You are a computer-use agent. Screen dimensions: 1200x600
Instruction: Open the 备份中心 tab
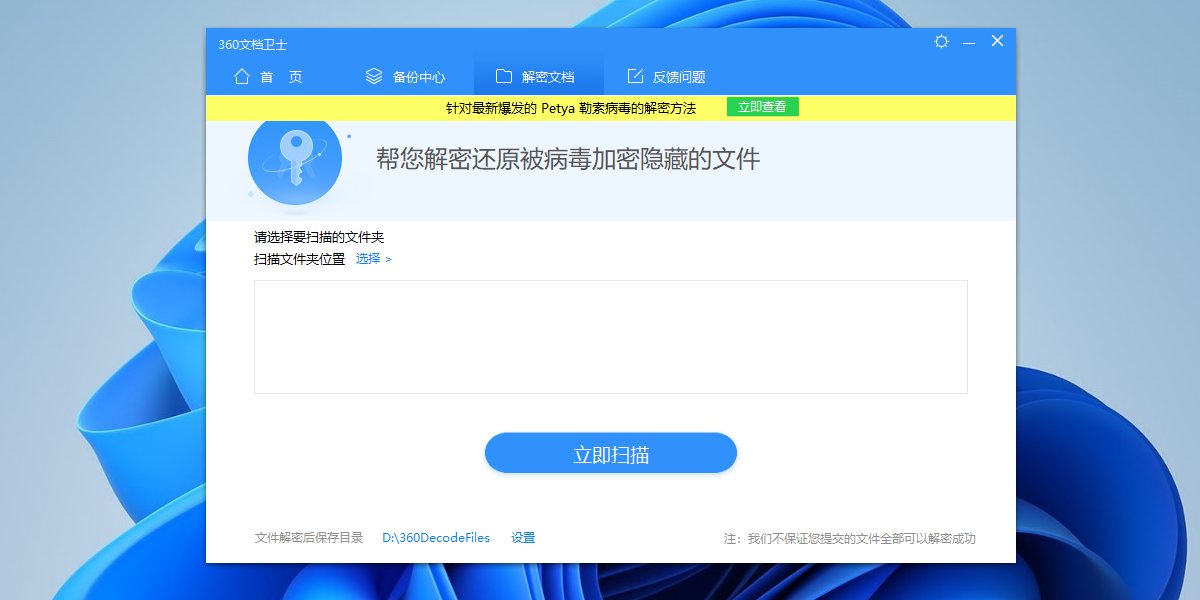[x=405, y=77]
